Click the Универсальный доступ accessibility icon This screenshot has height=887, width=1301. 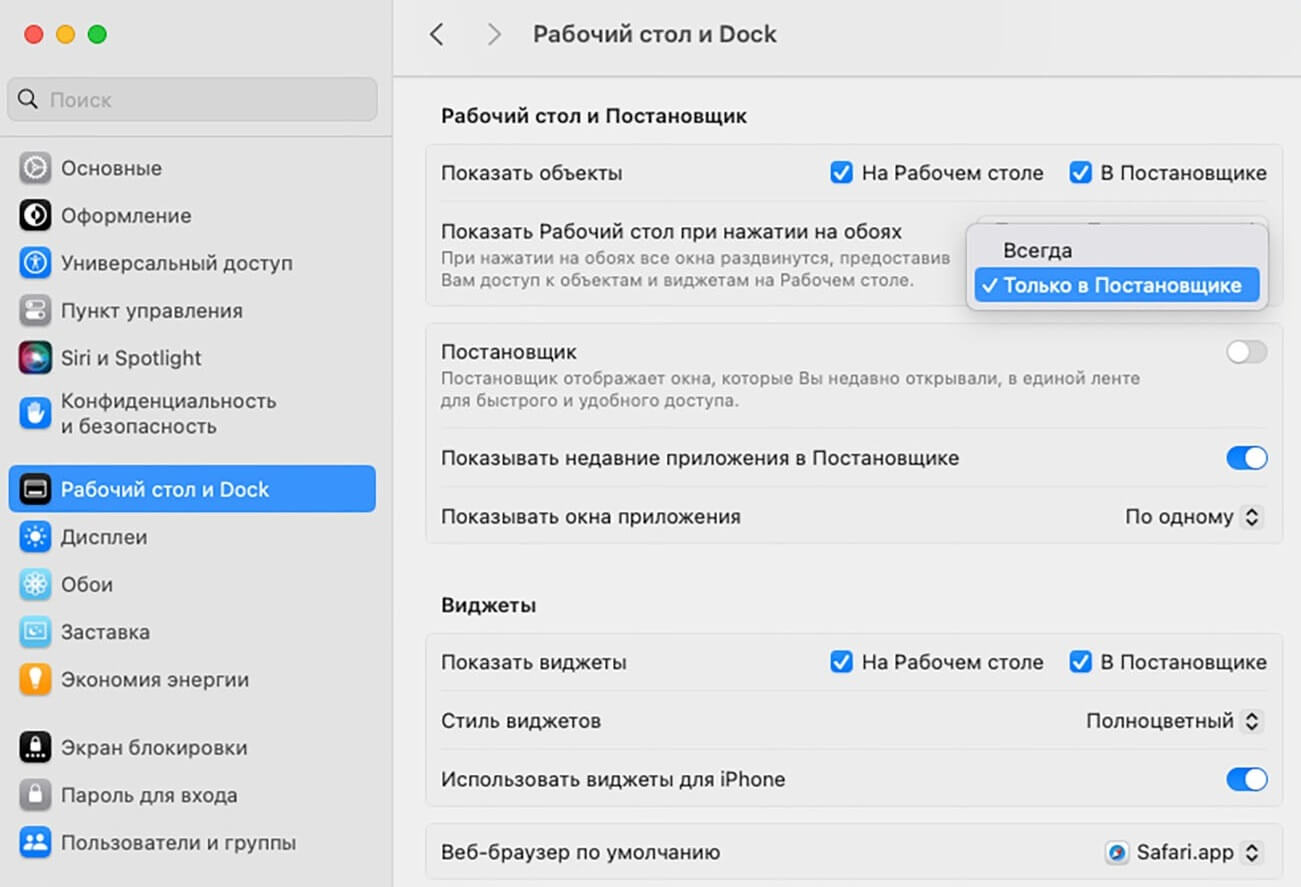pyautogui.click(x=35, y=263)
